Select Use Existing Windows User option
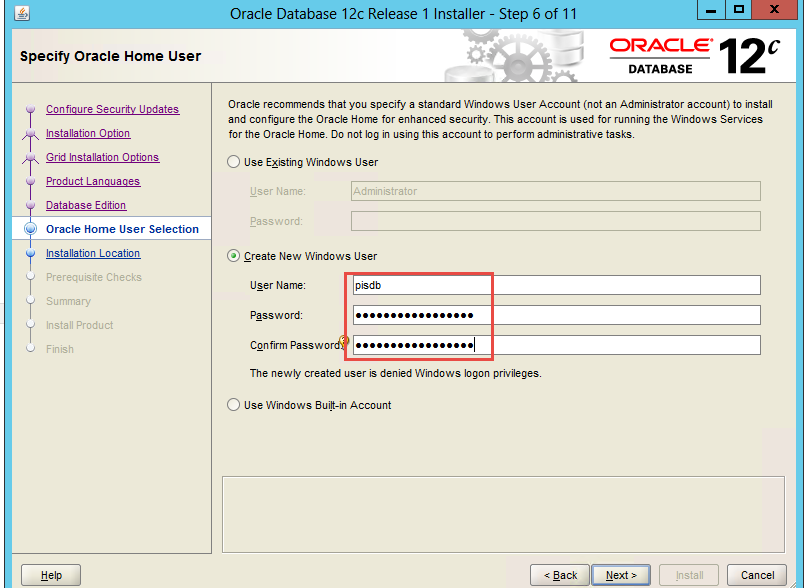The height and width of the screenshot is (588, 807). pos(234,162)
